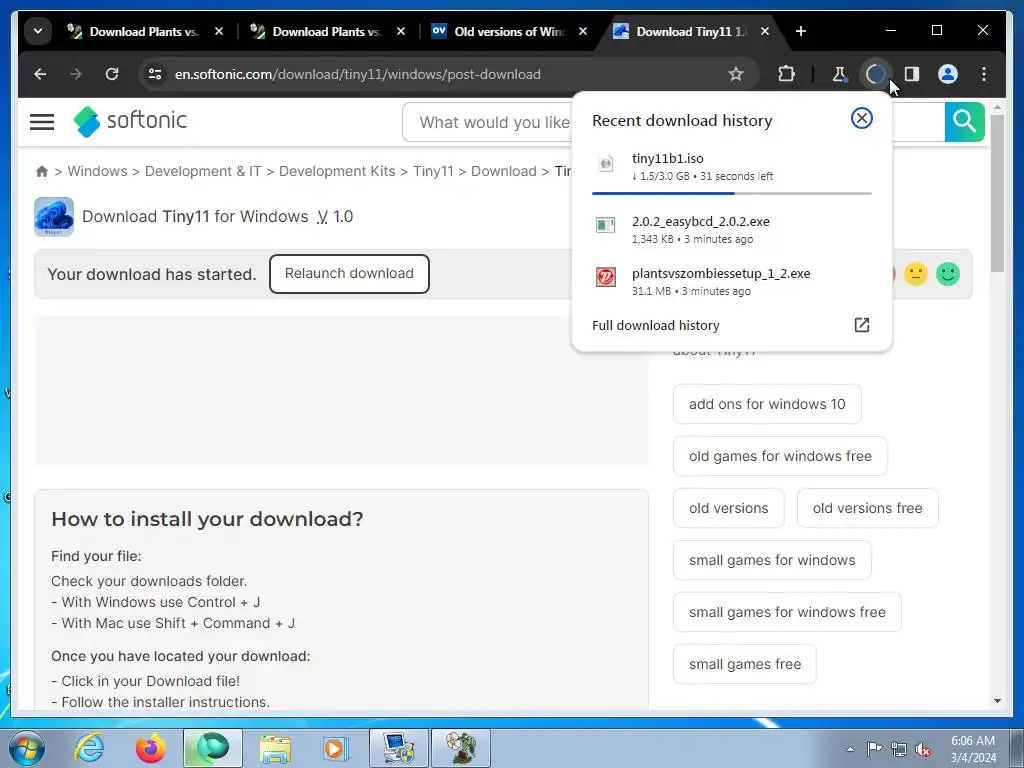Click the Softonic logo
Image resolution: width=1024 pixels, height=768 pixels.
pyautogui.click(x=130, y=121)
